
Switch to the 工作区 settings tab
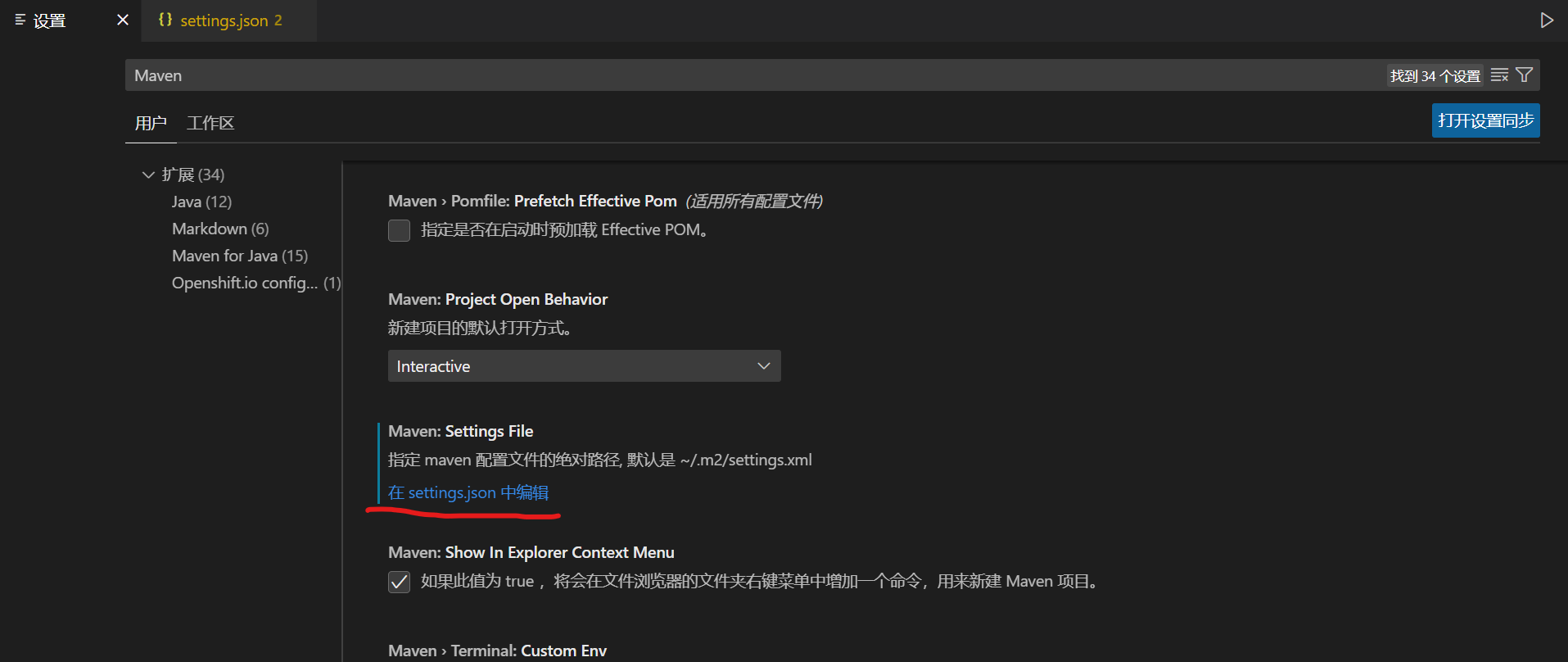(210, 123)
